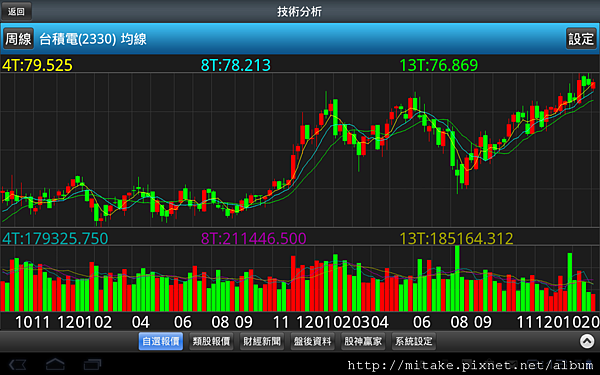This screenshot has width=600, height=375.
Task: Select the 自選報價 tab
Action: 161,341
